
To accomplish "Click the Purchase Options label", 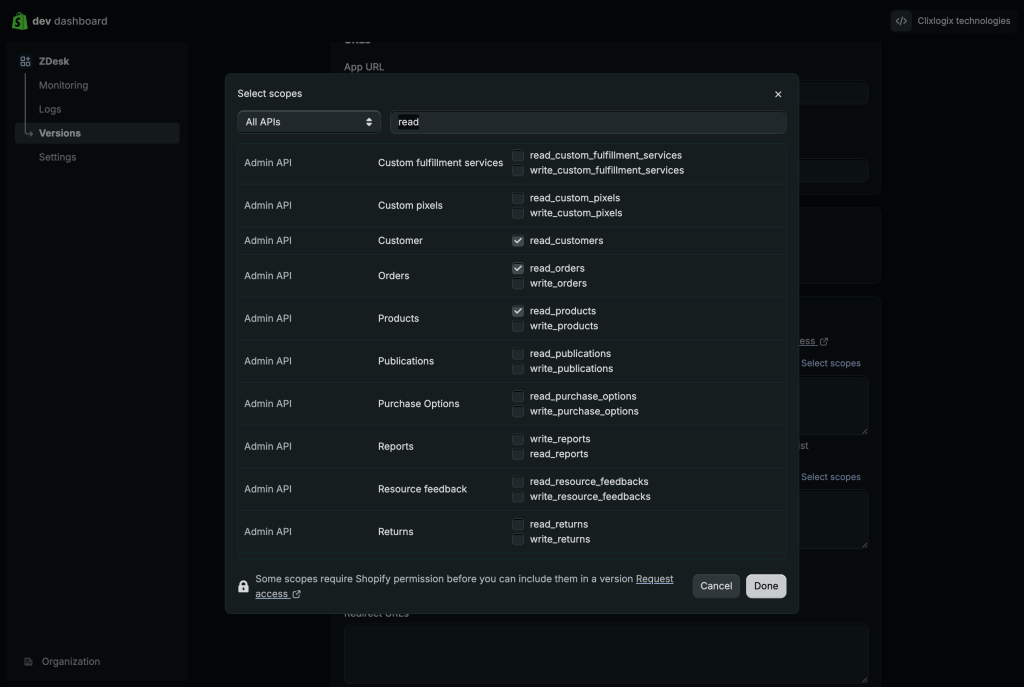I will click(419, 404).
